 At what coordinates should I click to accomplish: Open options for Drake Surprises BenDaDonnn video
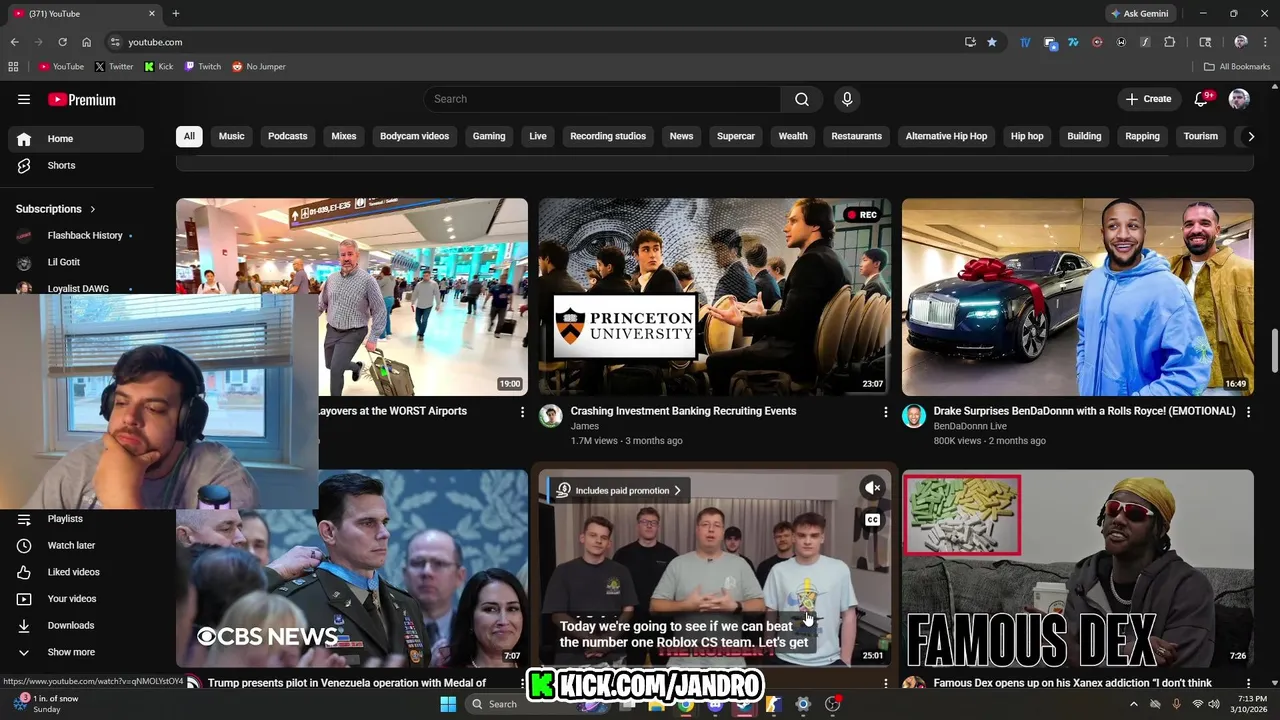point(1248,412)
